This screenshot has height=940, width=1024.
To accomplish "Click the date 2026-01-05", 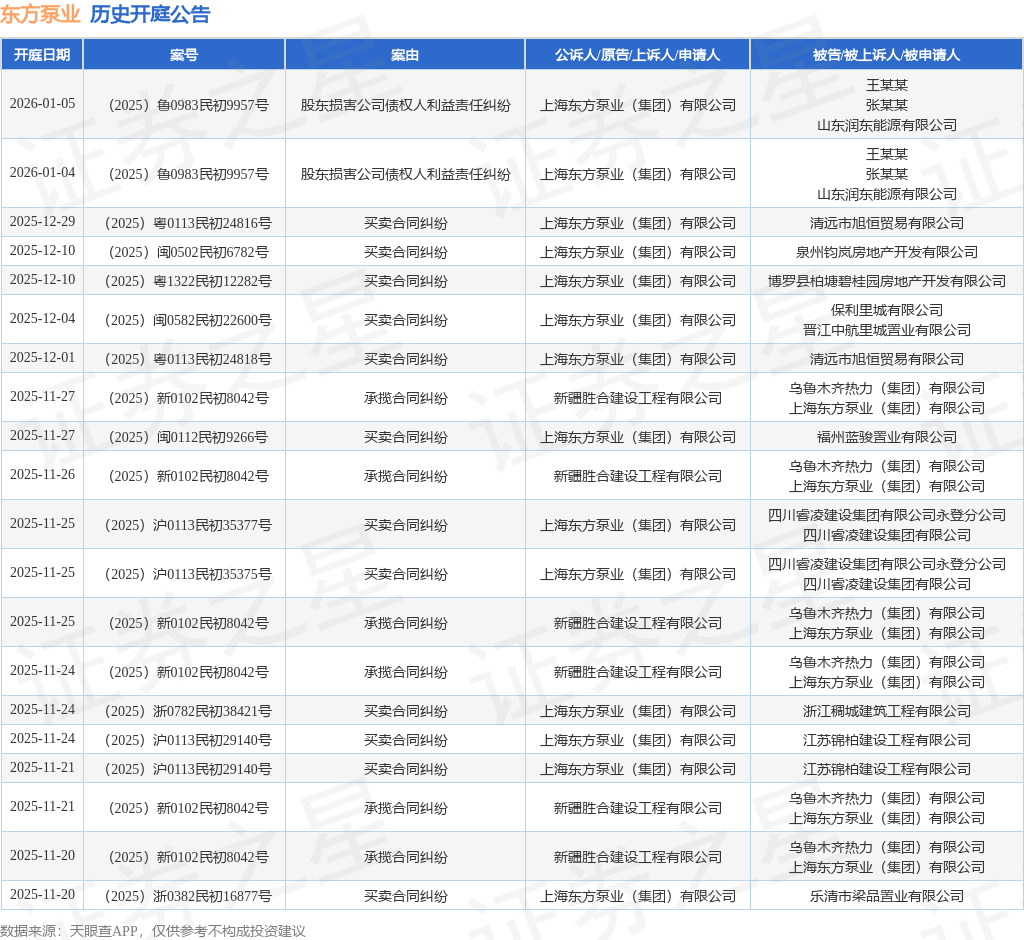I will (x=42, y=103).
